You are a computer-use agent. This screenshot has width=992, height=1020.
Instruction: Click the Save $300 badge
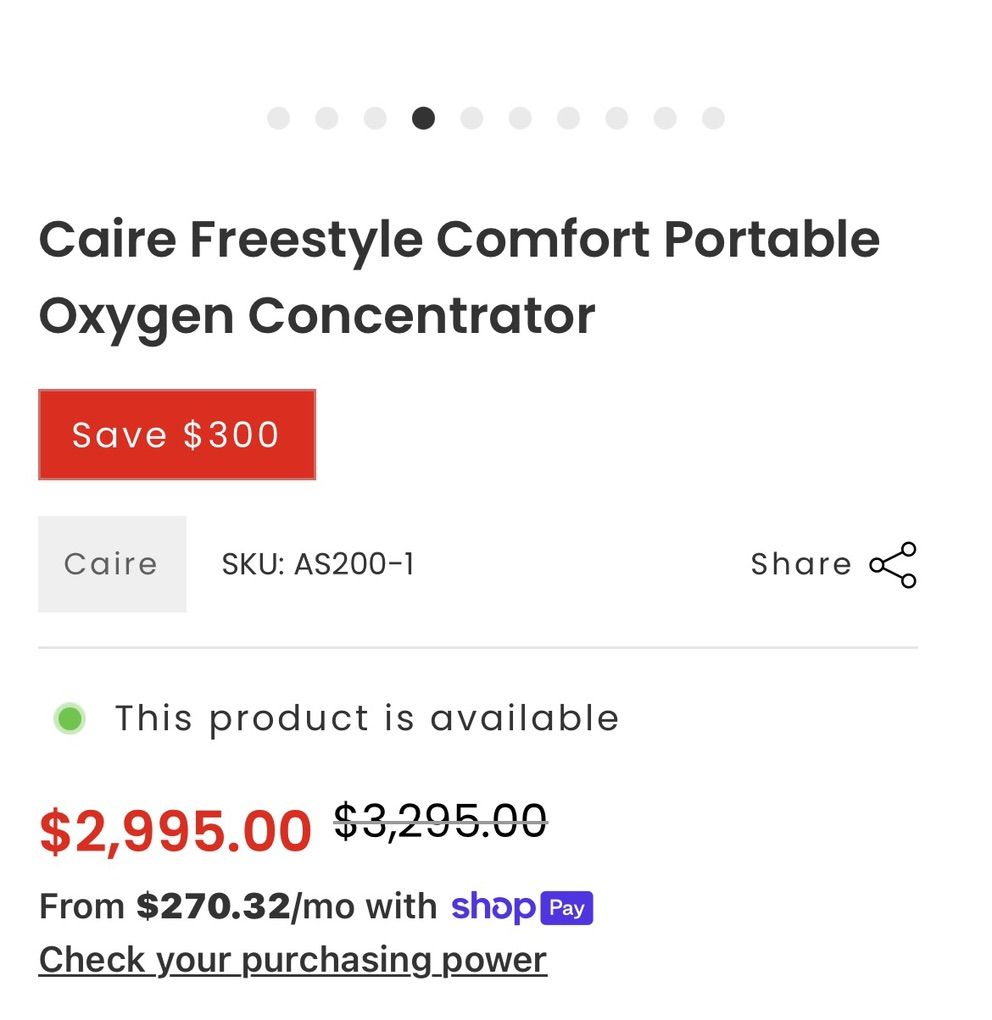click(177, 435)
